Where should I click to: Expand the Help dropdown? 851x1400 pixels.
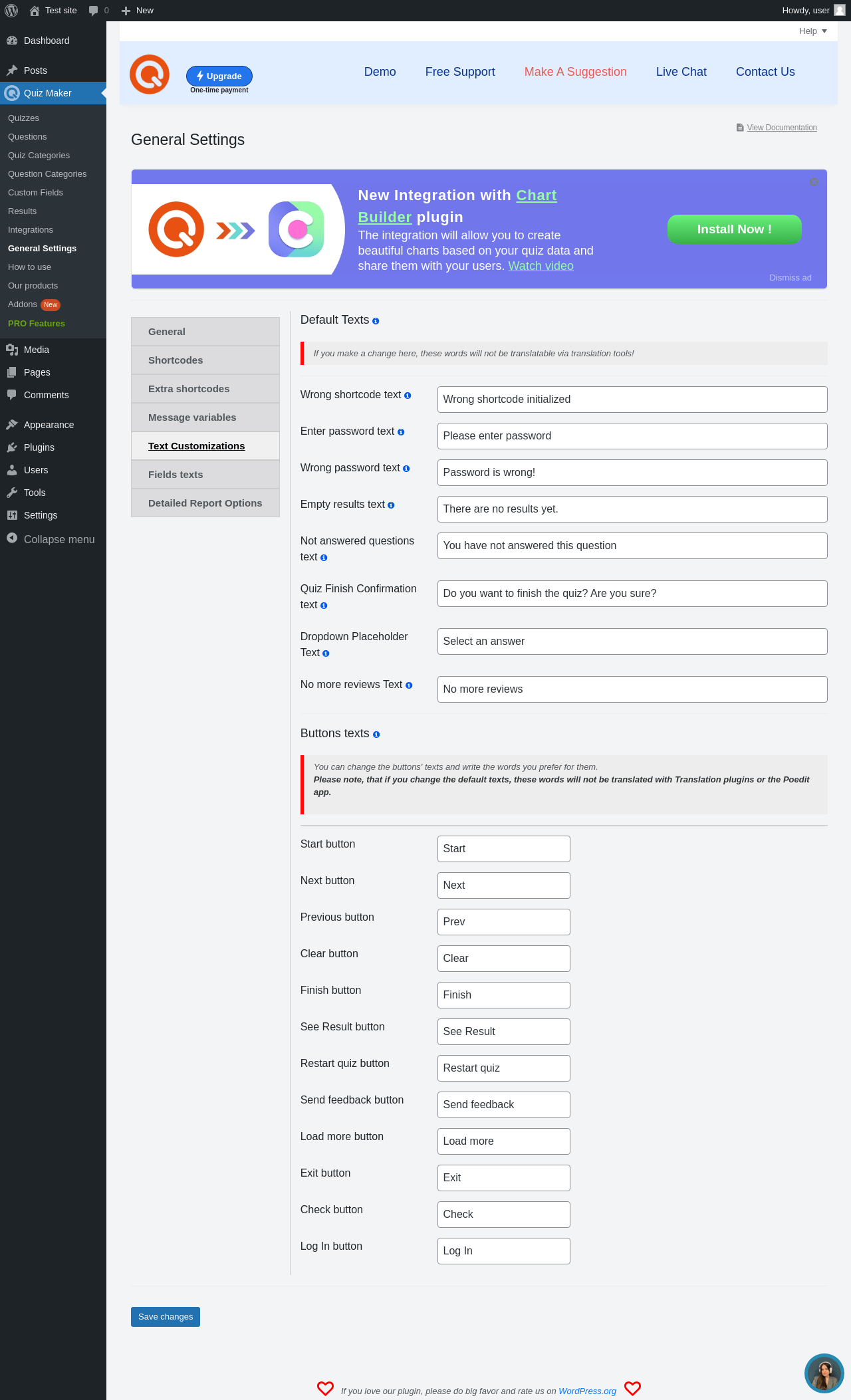[x=813, y=31]
